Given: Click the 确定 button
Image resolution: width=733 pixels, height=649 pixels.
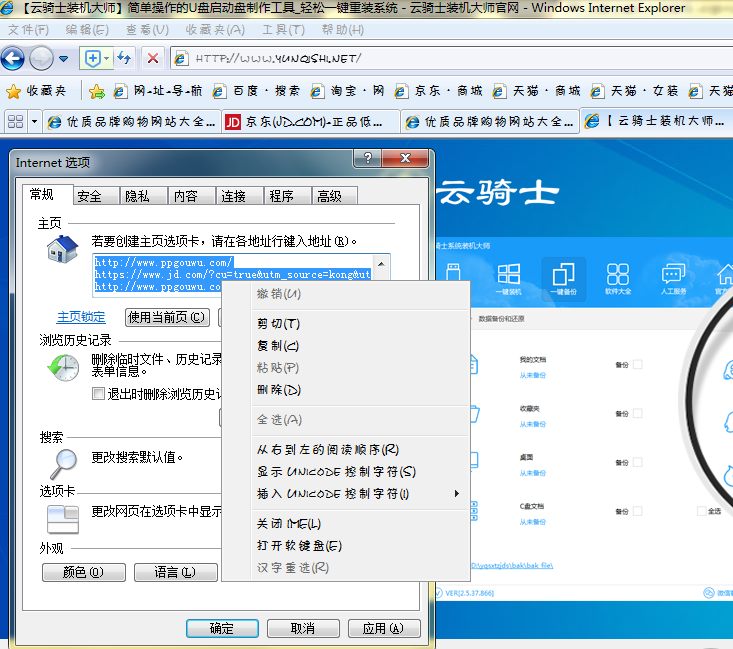Looking at the screenshot, I should pos(222,628).
